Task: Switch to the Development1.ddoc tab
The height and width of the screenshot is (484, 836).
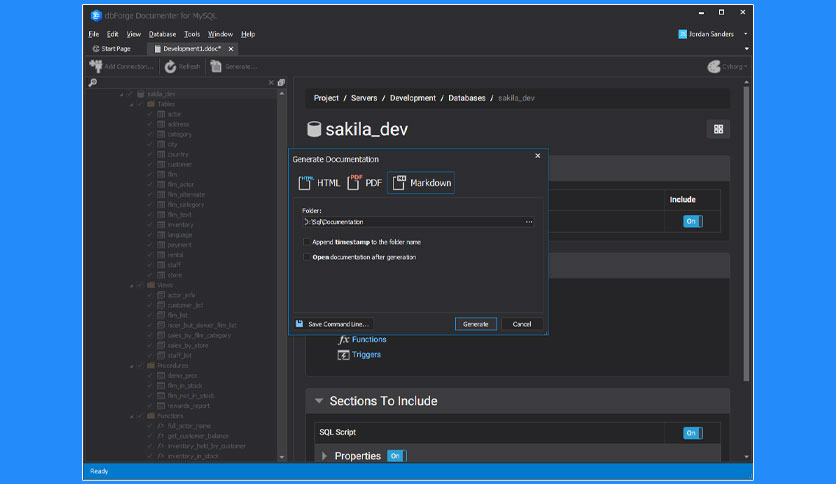Action: (x=190, y=49)
